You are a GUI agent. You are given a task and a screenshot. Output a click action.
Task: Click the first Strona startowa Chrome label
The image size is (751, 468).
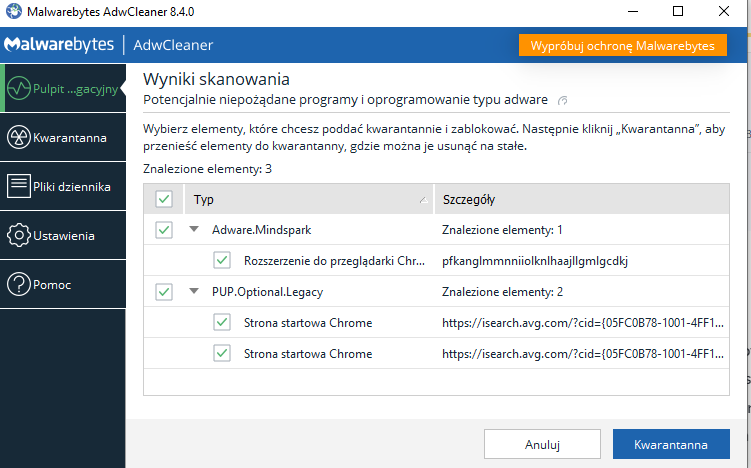click(x=308, y=323)
